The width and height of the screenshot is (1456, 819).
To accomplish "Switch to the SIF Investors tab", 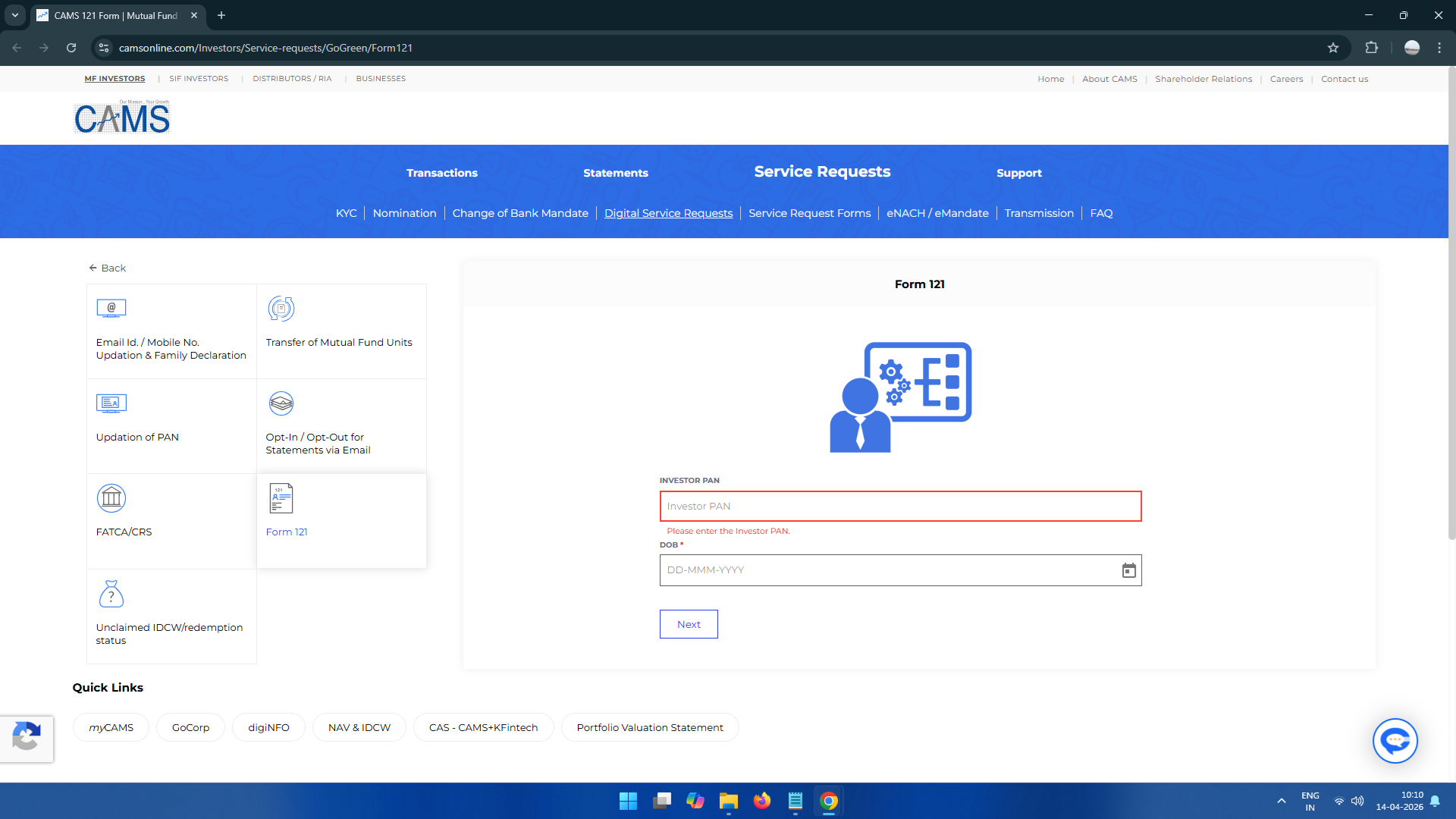I will 199,79.
